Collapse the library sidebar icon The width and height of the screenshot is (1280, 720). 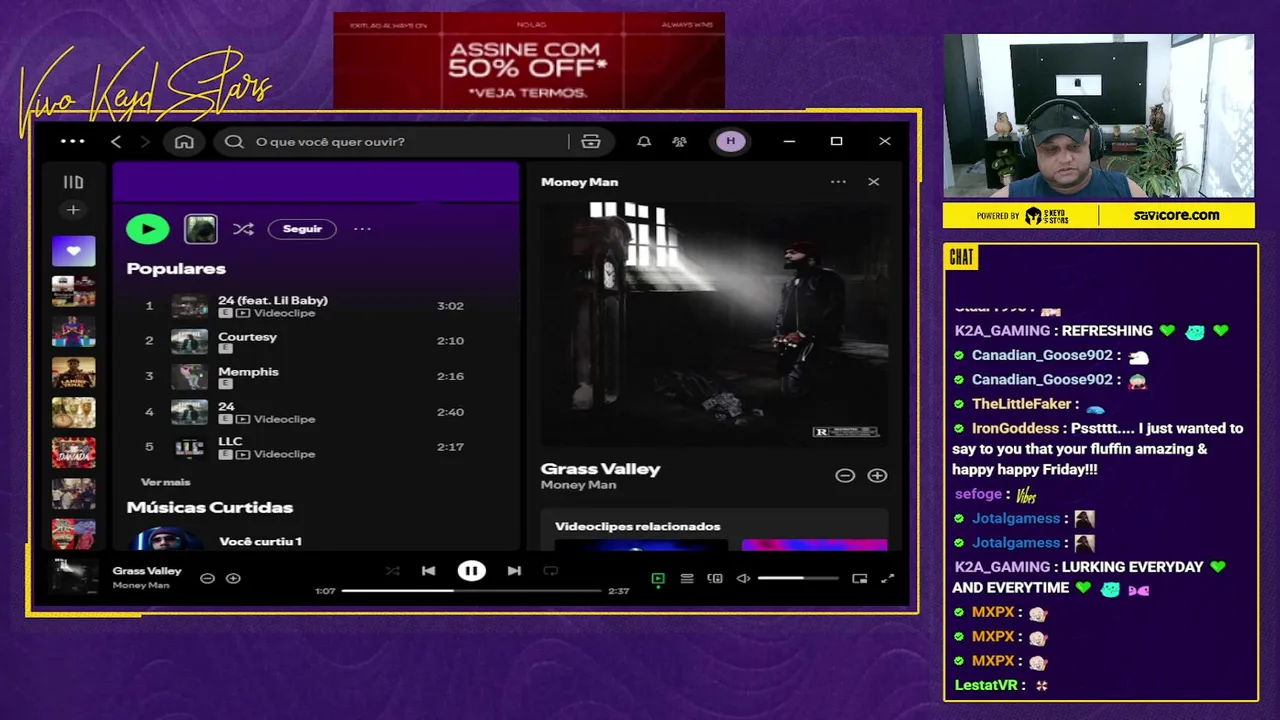73,182
